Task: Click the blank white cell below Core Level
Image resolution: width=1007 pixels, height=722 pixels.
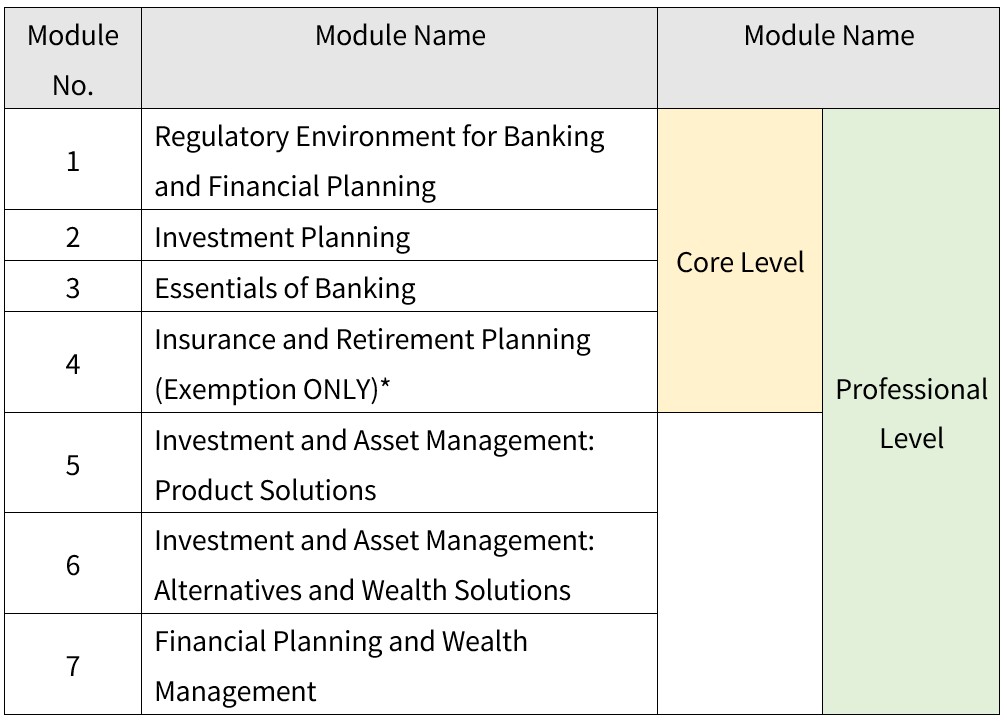Action: coord(740,563)
